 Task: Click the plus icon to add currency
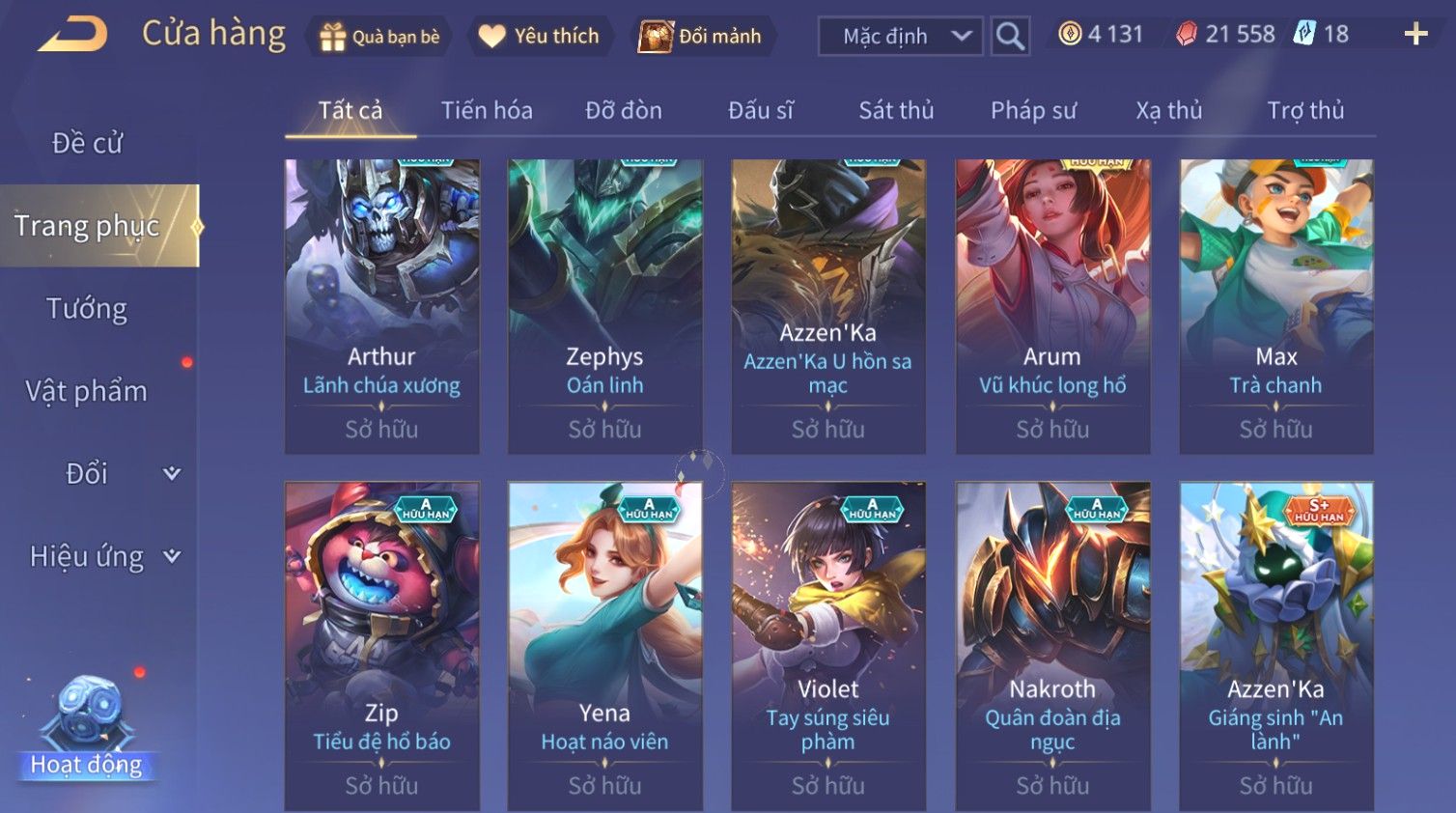point(1415,35)
